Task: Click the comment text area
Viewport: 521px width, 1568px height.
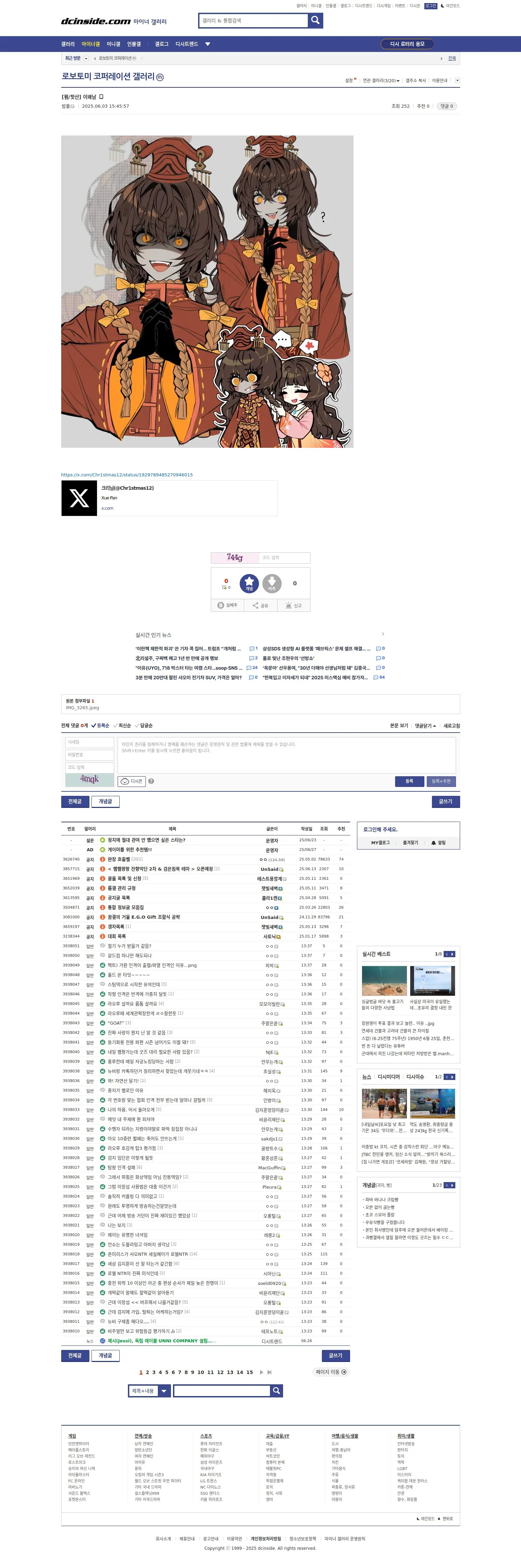Action: pos(286,755)
